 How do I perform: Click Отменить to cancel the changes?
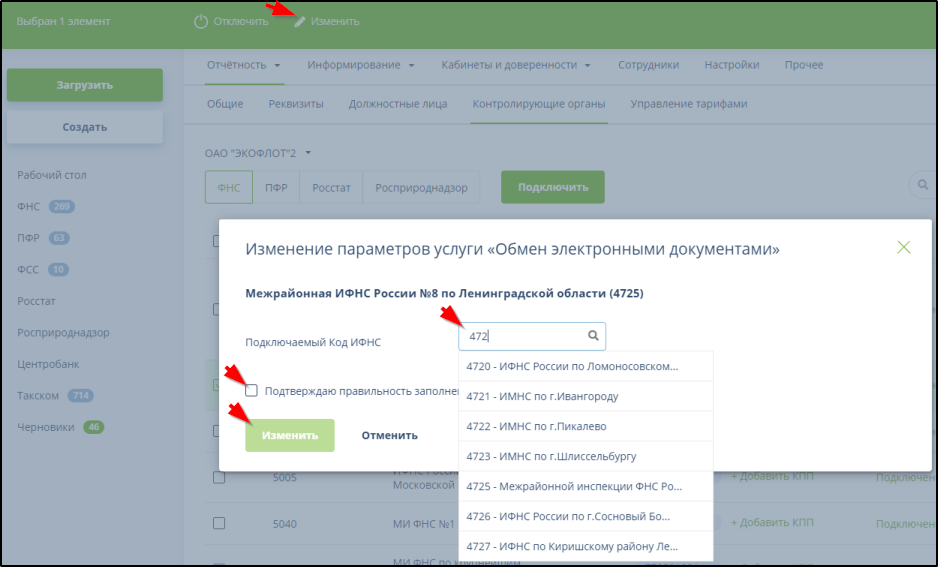tap(389, 435)
